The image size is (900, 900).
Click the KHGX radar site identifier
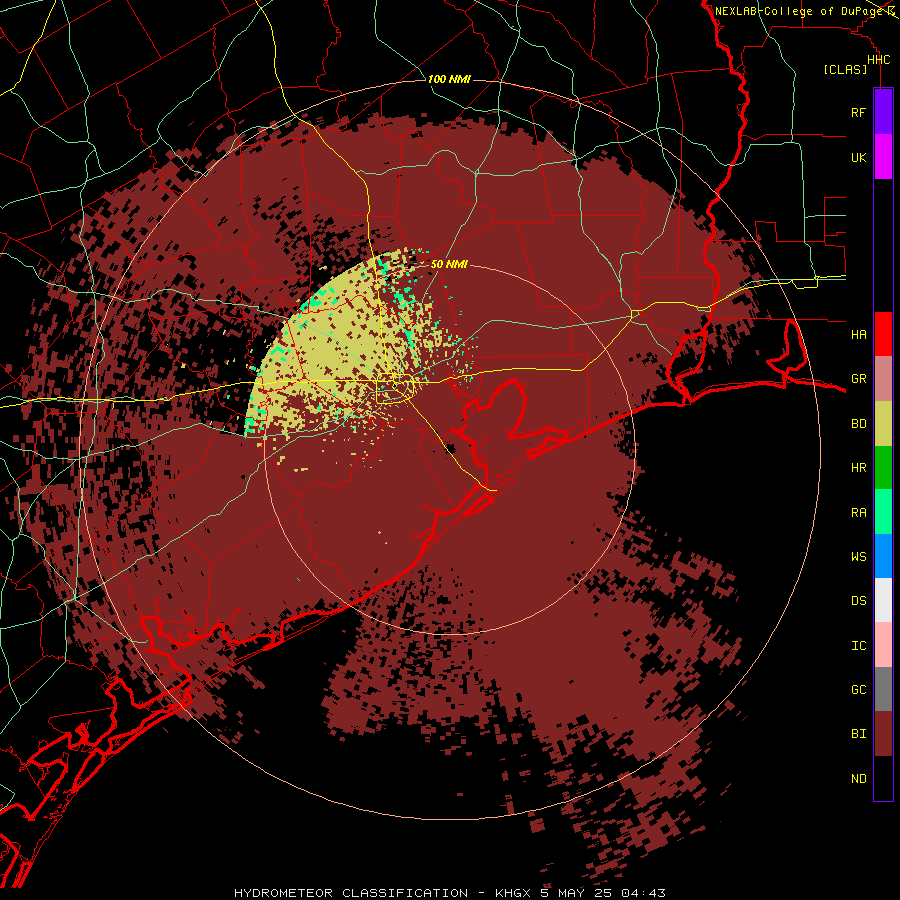[513, 893]
